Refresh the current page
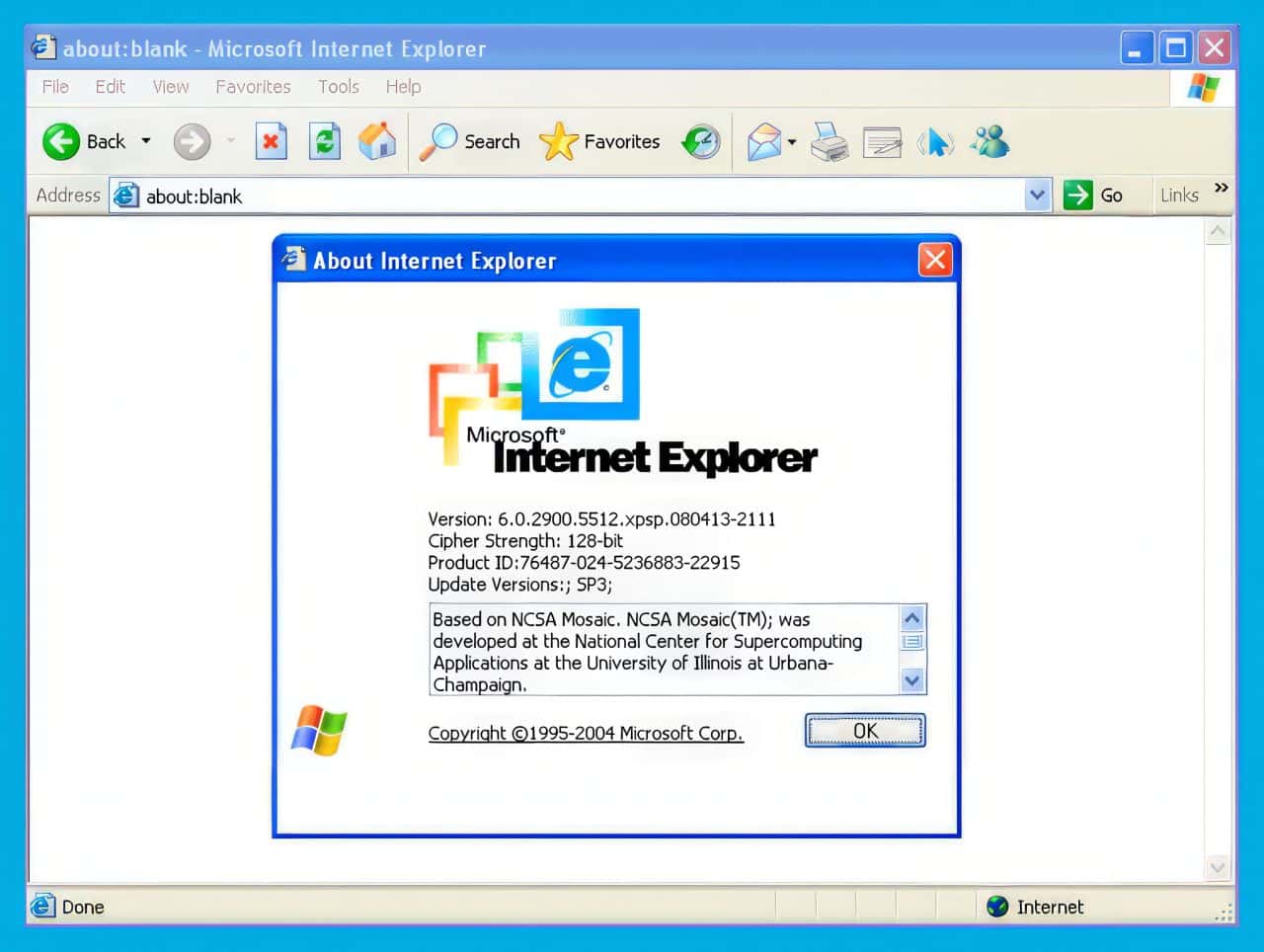The height and width of the screenshot is (952, 1264). point(325,141)
